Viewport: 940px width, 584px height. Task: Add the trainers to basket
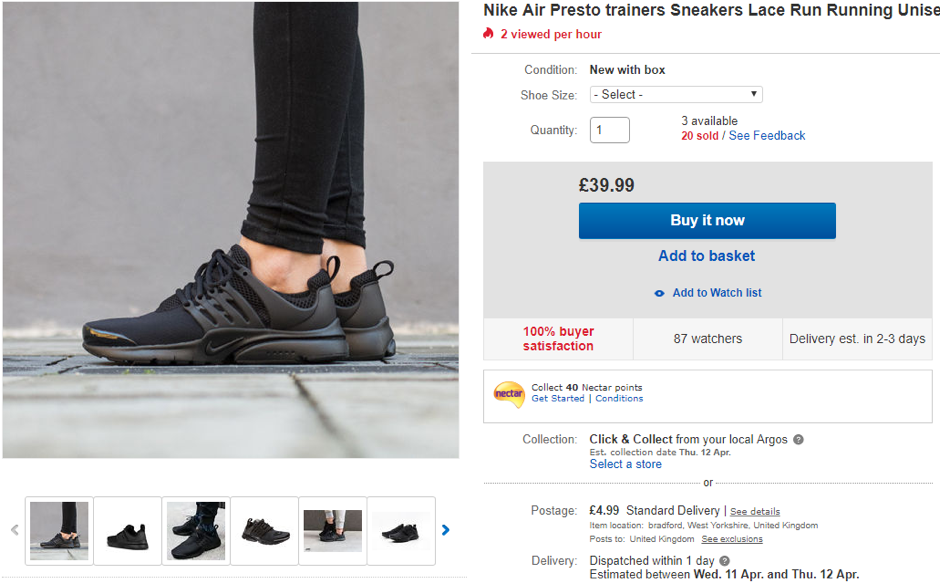[706, 256]
